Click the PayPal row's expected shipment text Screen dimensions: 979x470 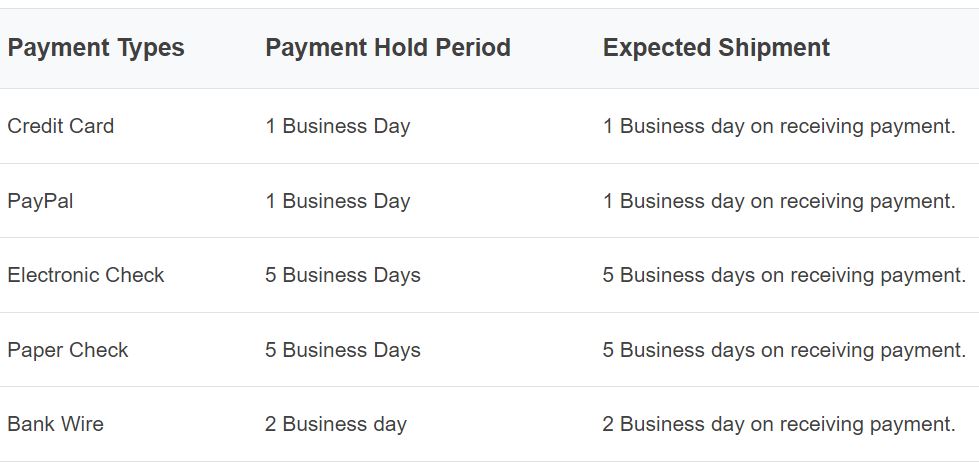pyautogui.click(x=779, y=201)
